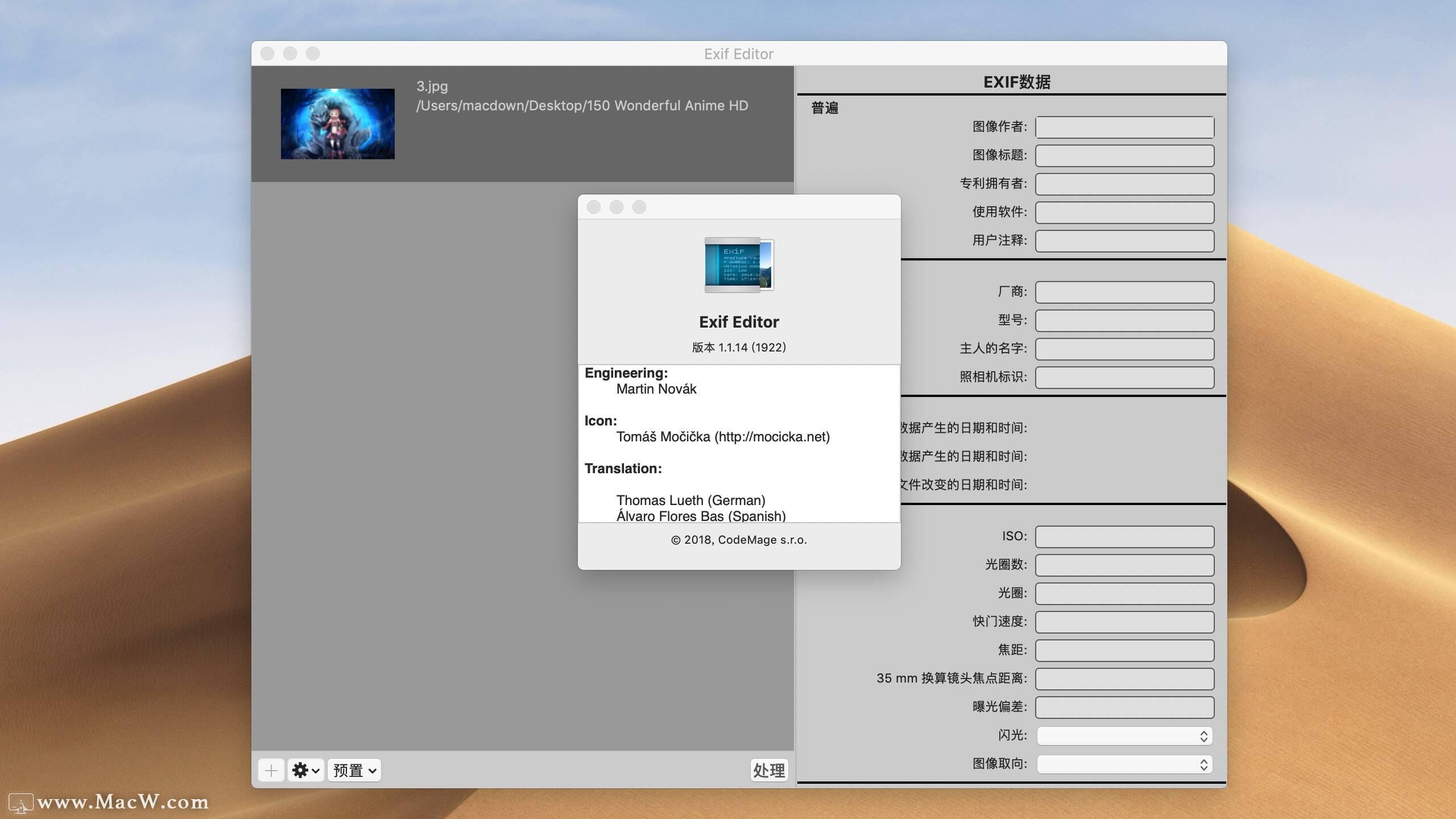Click the 版本 1.1.14 (1922) version text
1456x819 pixels.
[x=739, y=348]
